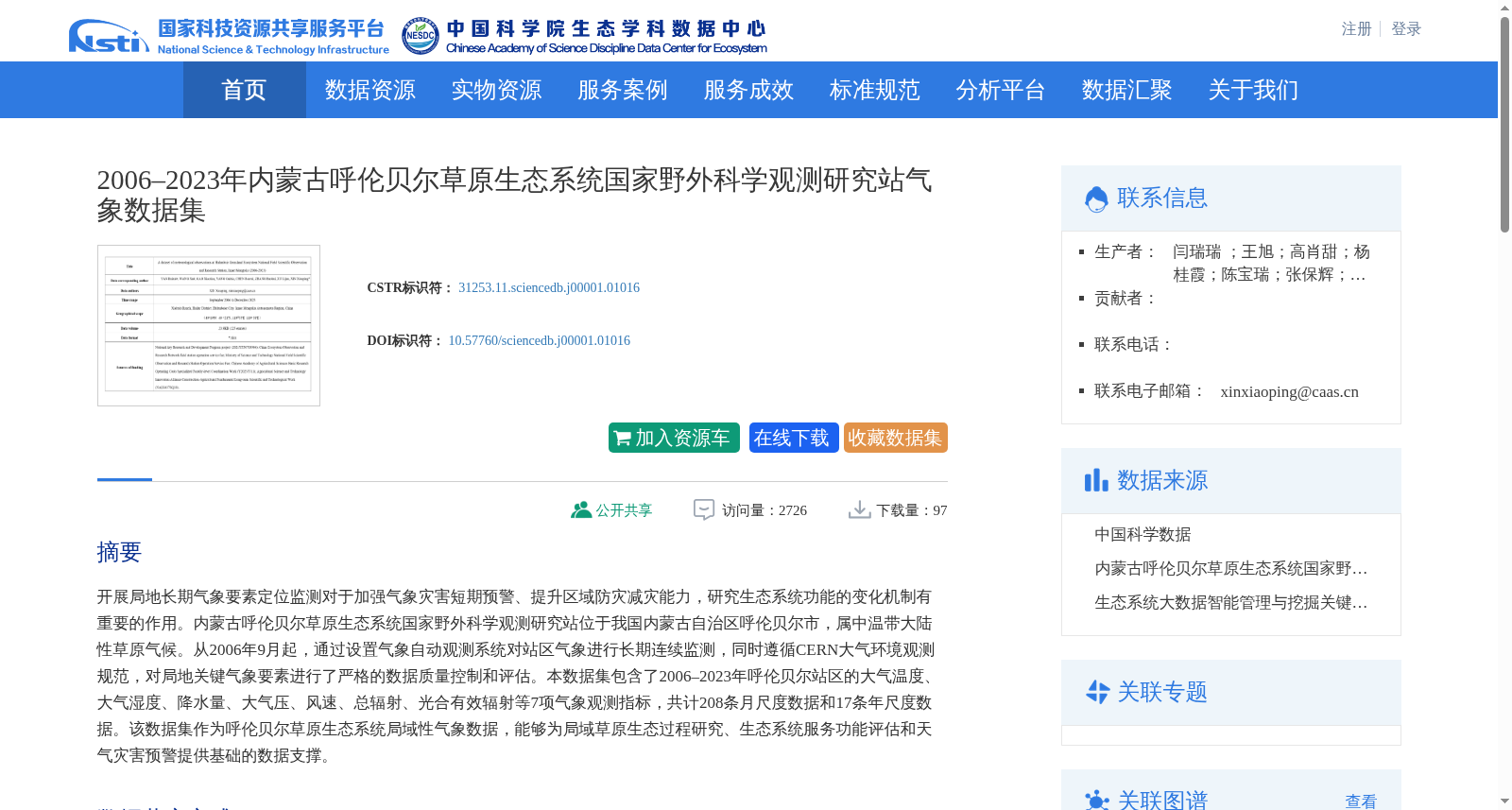Image resolution: width=1512 pixels, height=810 pixels.
Task: Click the NESDC data center logo
Action: tap(584, 36)
